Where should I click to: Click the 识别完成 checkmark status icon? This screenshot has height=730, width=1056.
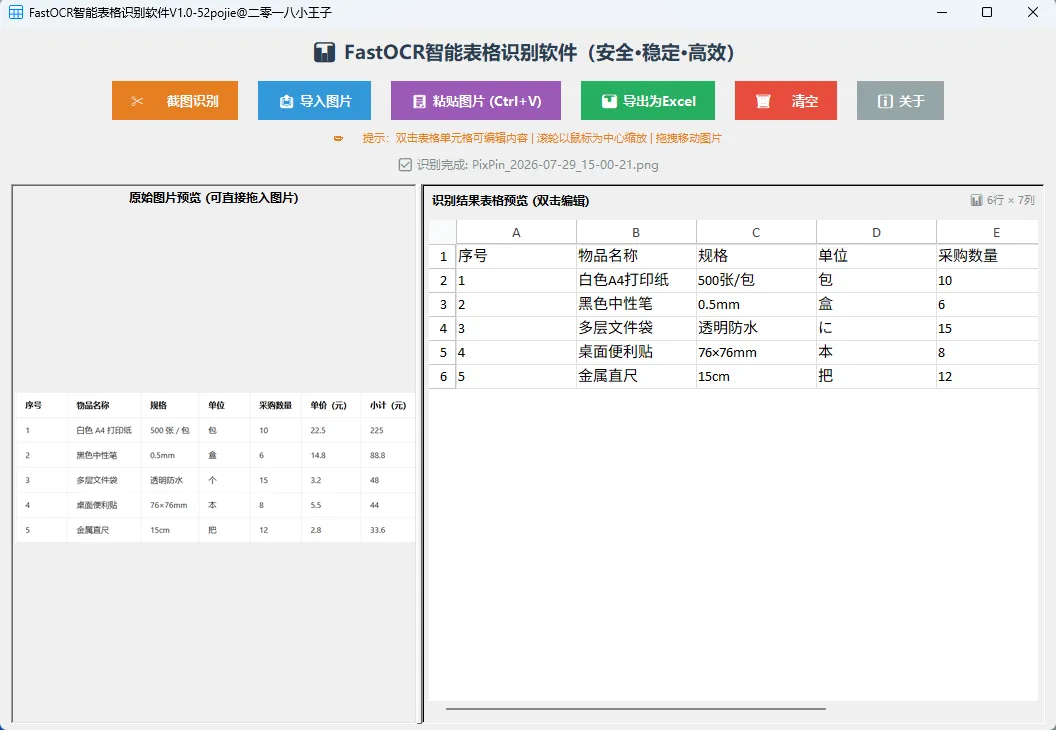click(405, 165)
